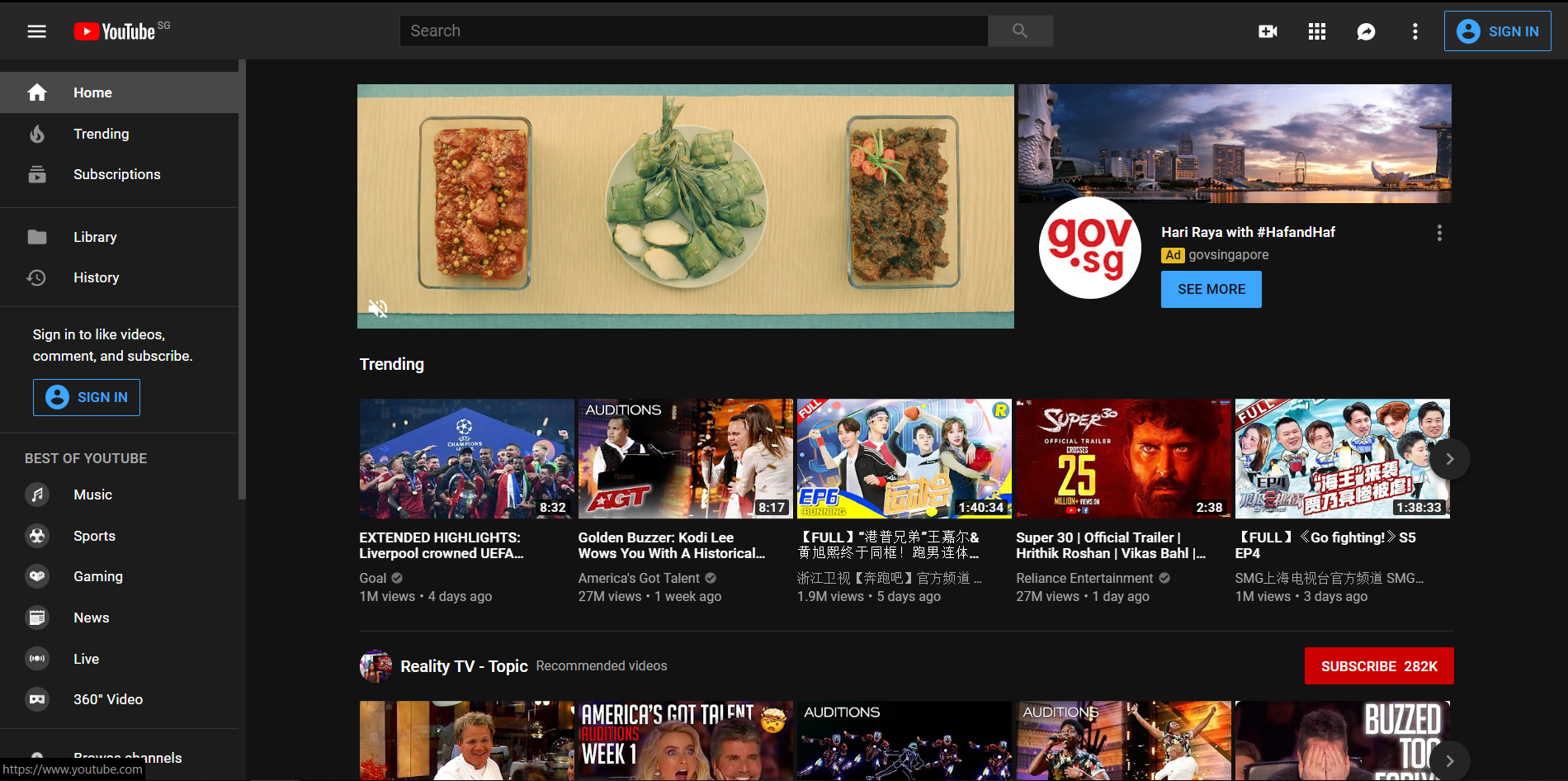Open the 360° Video label
The height and width of the screenshot is (781, 1568).
pos(108,699)
